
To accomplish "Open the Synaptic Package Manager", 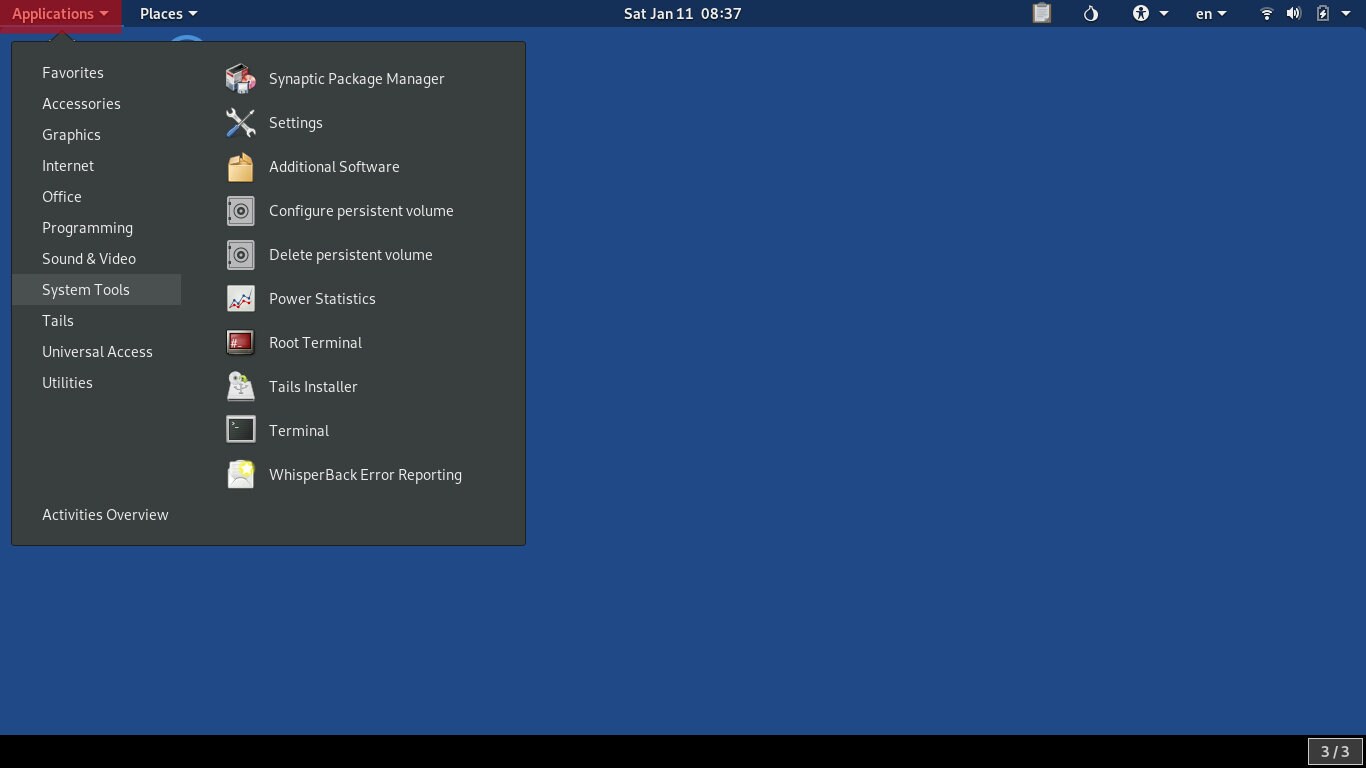I will pos(355,78).
